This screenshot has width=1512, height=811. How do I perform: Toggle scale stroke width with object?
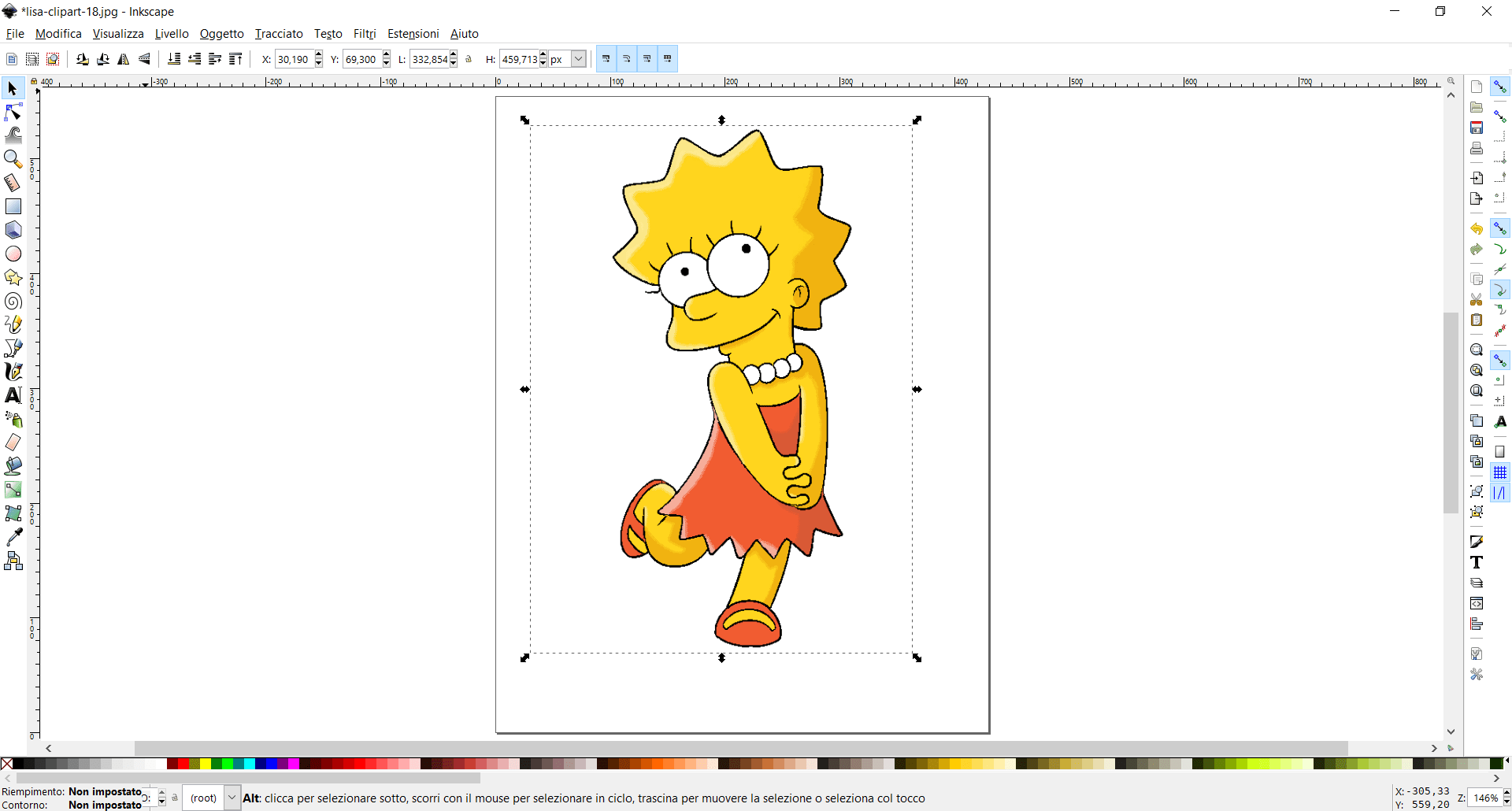point(606,59)
